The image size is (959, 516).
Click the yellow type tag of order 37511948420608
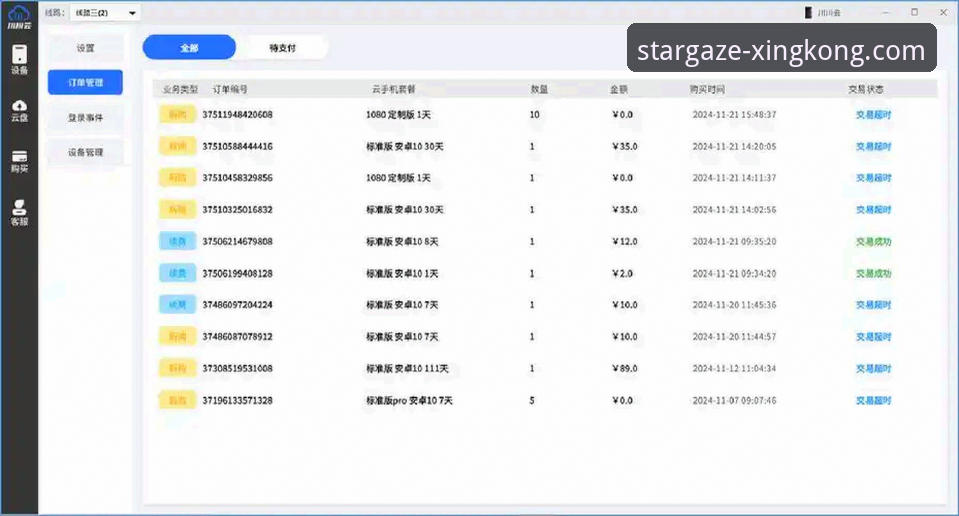[x=177, y=114]
